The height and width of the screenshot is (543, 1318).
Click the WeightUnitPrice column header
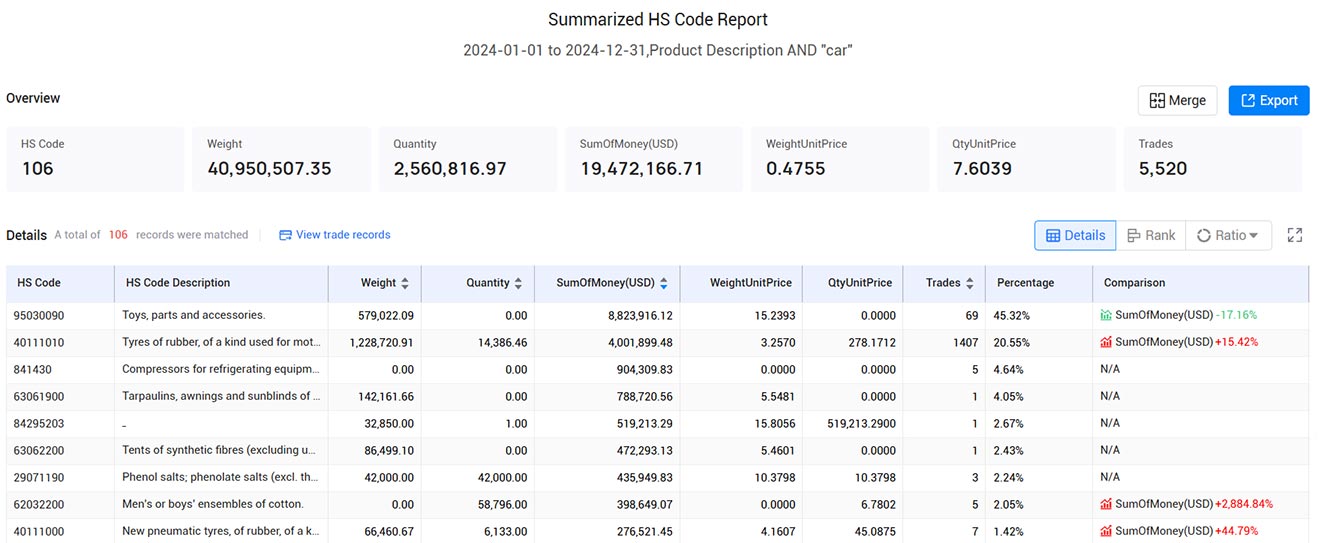click(741, 283)
